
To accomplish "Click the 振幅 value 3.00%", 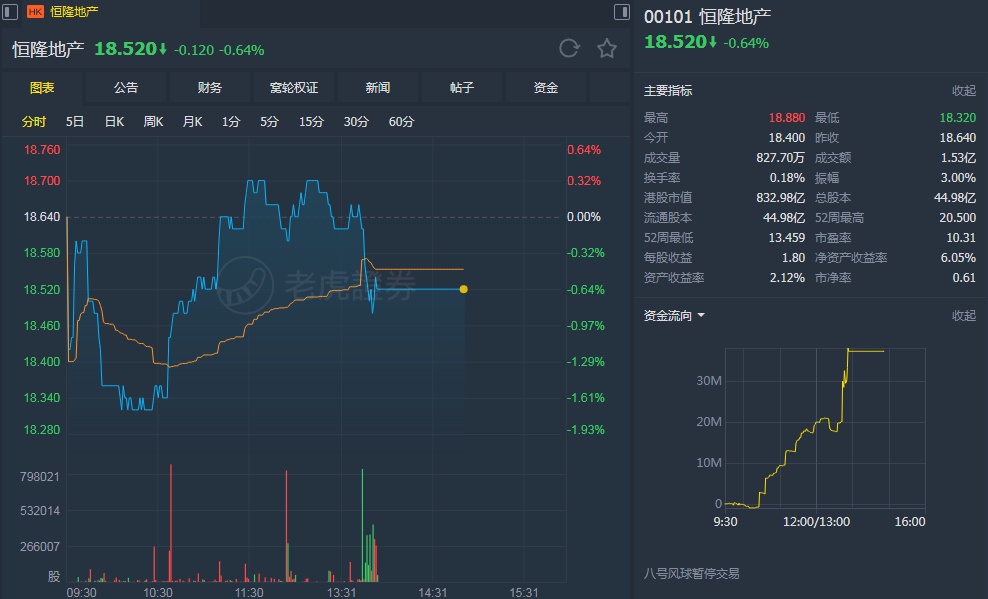I will [x=958, y=178].
